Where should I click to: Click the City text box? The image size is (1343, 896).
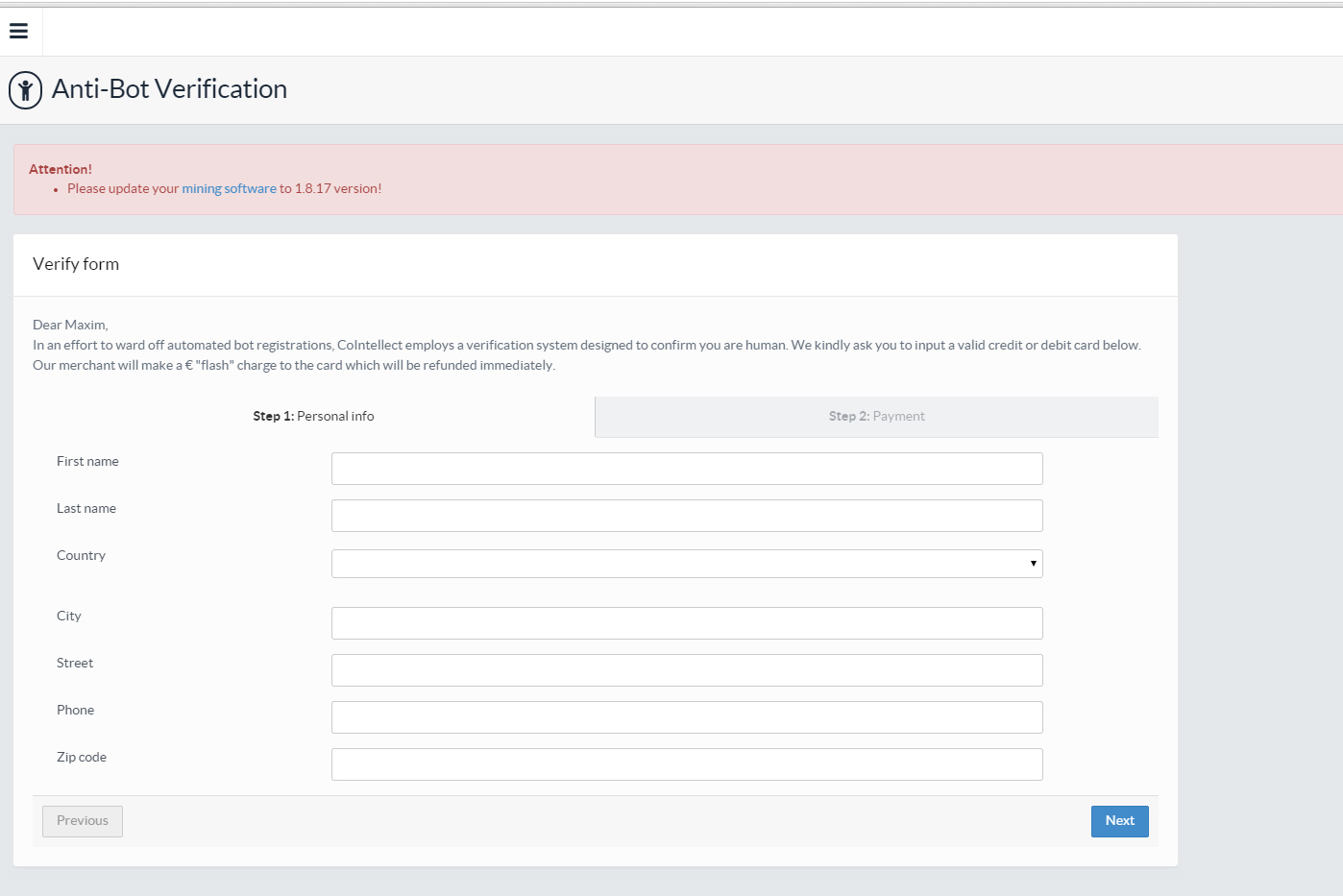[687, 623]
